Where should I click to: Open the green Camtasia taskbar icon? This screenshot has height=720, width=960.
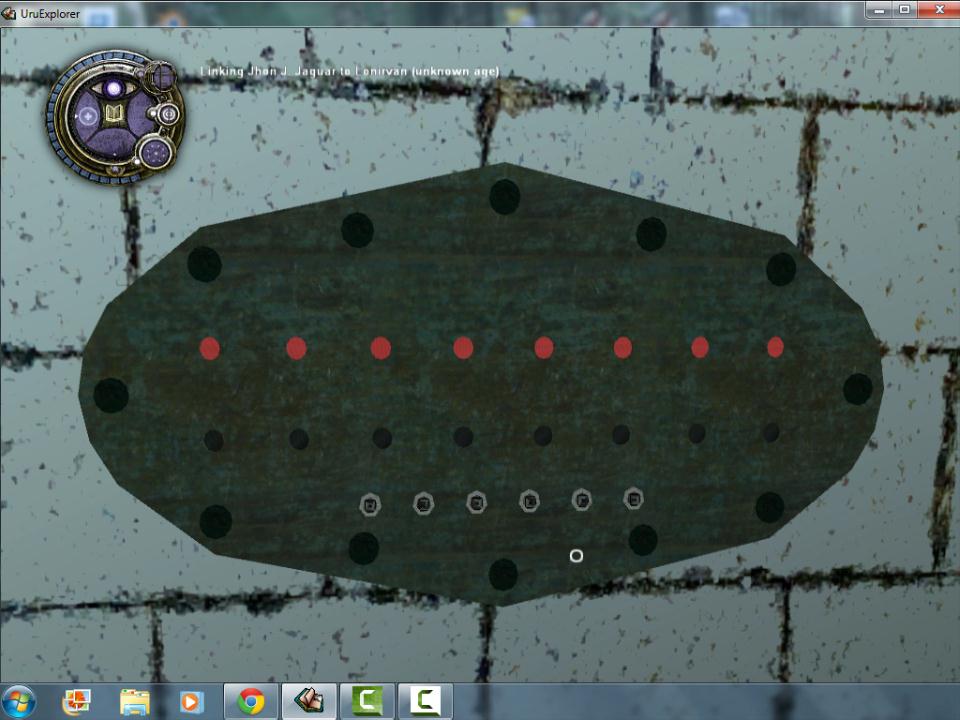point(367,702)
